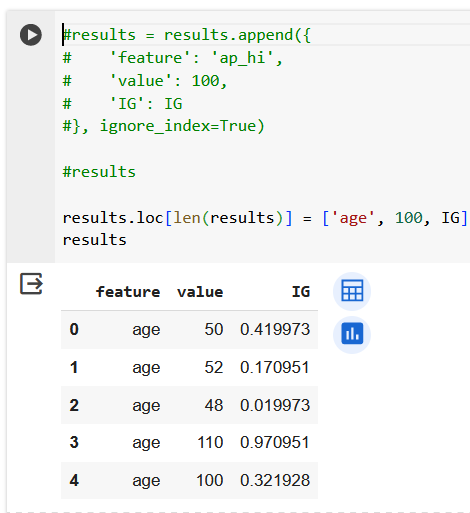
Task: Click the 'value' column header
Action: [x=200, y=292]
